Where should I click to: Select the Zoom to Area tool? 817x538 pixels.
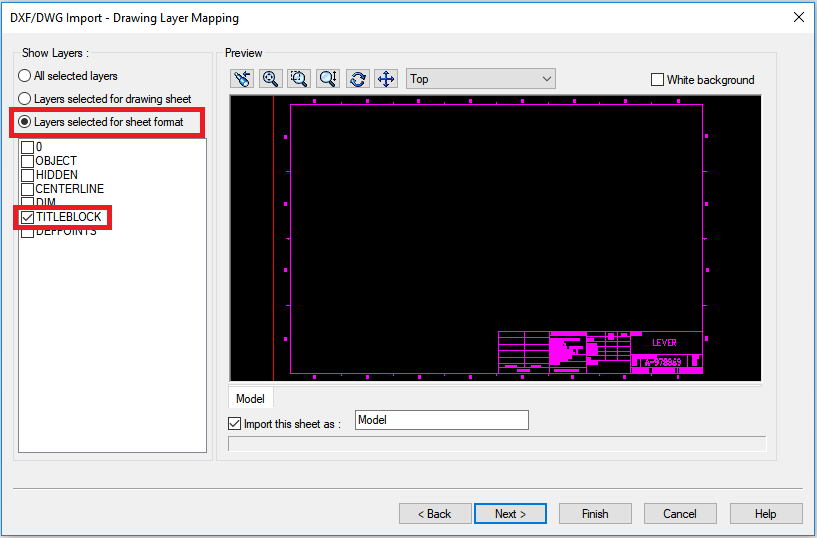[x=299, y=79]
